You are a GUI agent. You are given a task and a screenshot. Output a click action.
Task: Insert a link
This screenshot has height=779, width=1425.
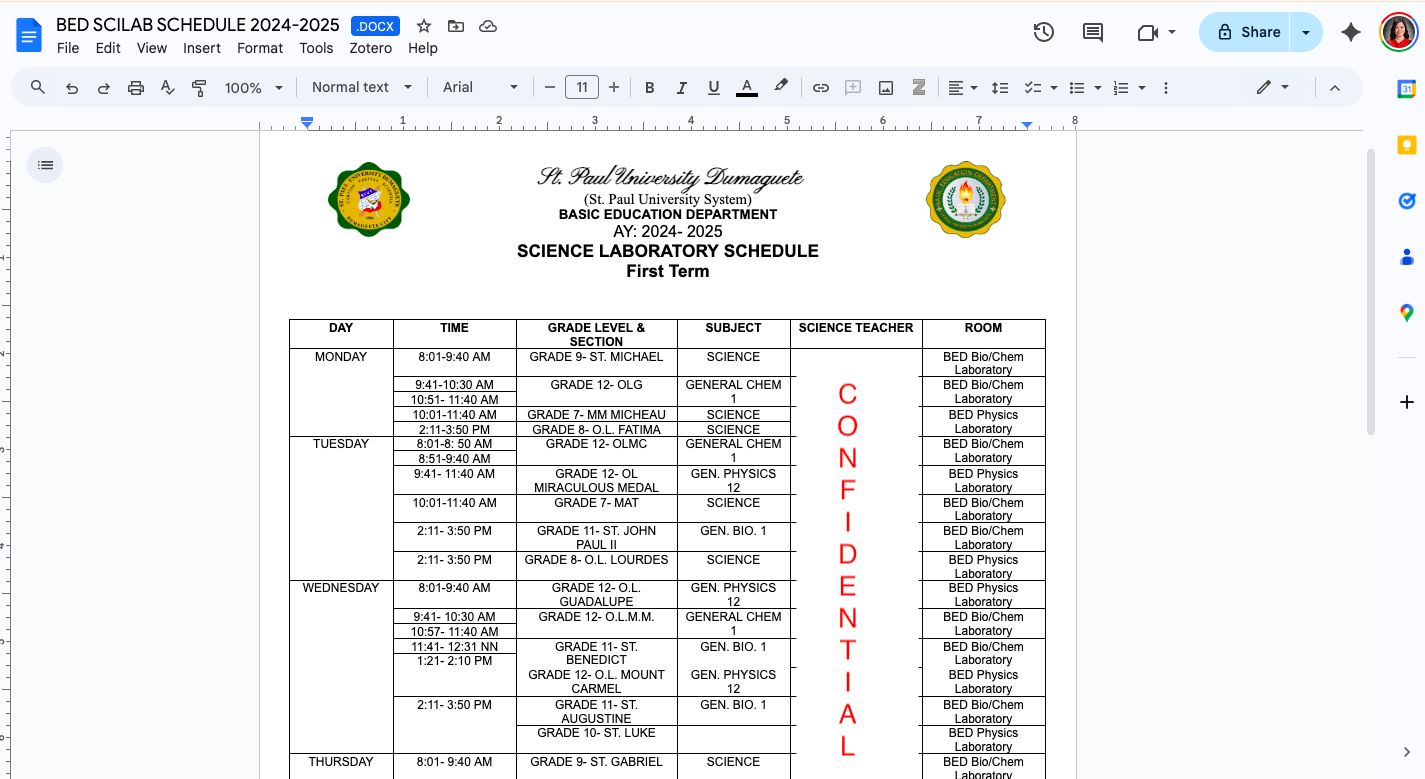click(821, 88)
